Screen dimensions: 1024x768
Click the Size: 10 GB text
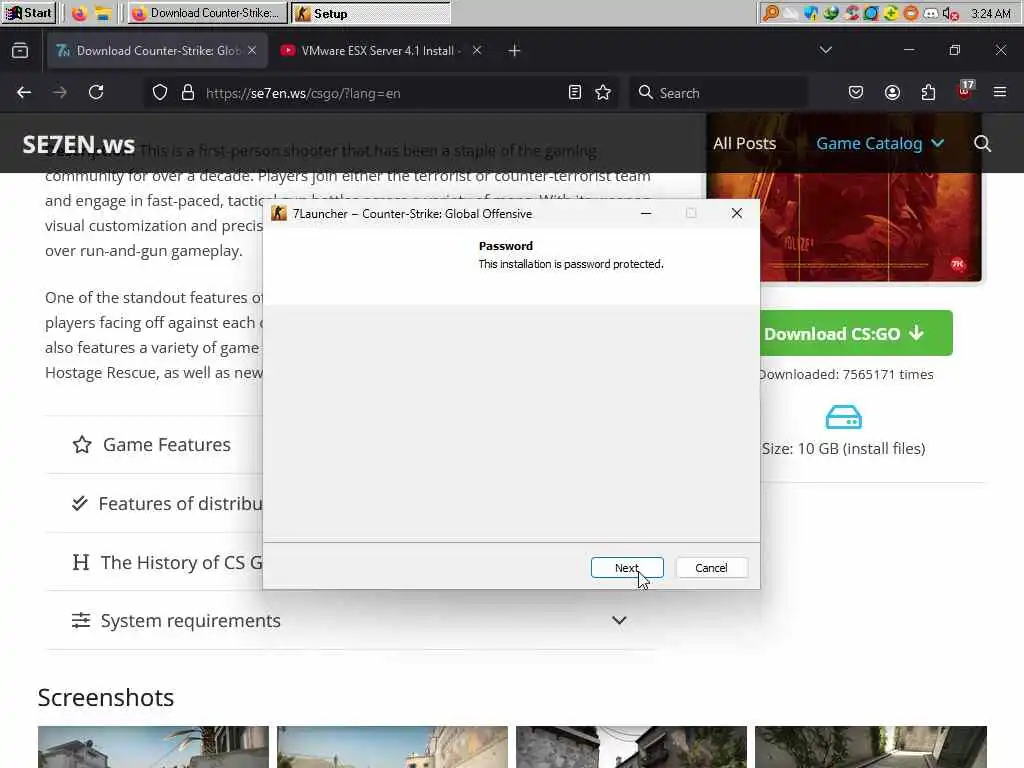(x=844, y=449)
